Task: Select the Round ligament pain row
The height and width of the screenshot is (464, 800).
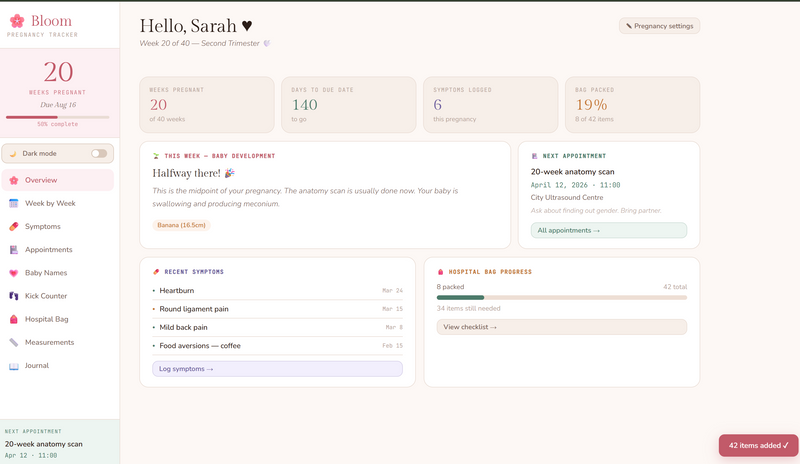Action: tap(277, 309)
